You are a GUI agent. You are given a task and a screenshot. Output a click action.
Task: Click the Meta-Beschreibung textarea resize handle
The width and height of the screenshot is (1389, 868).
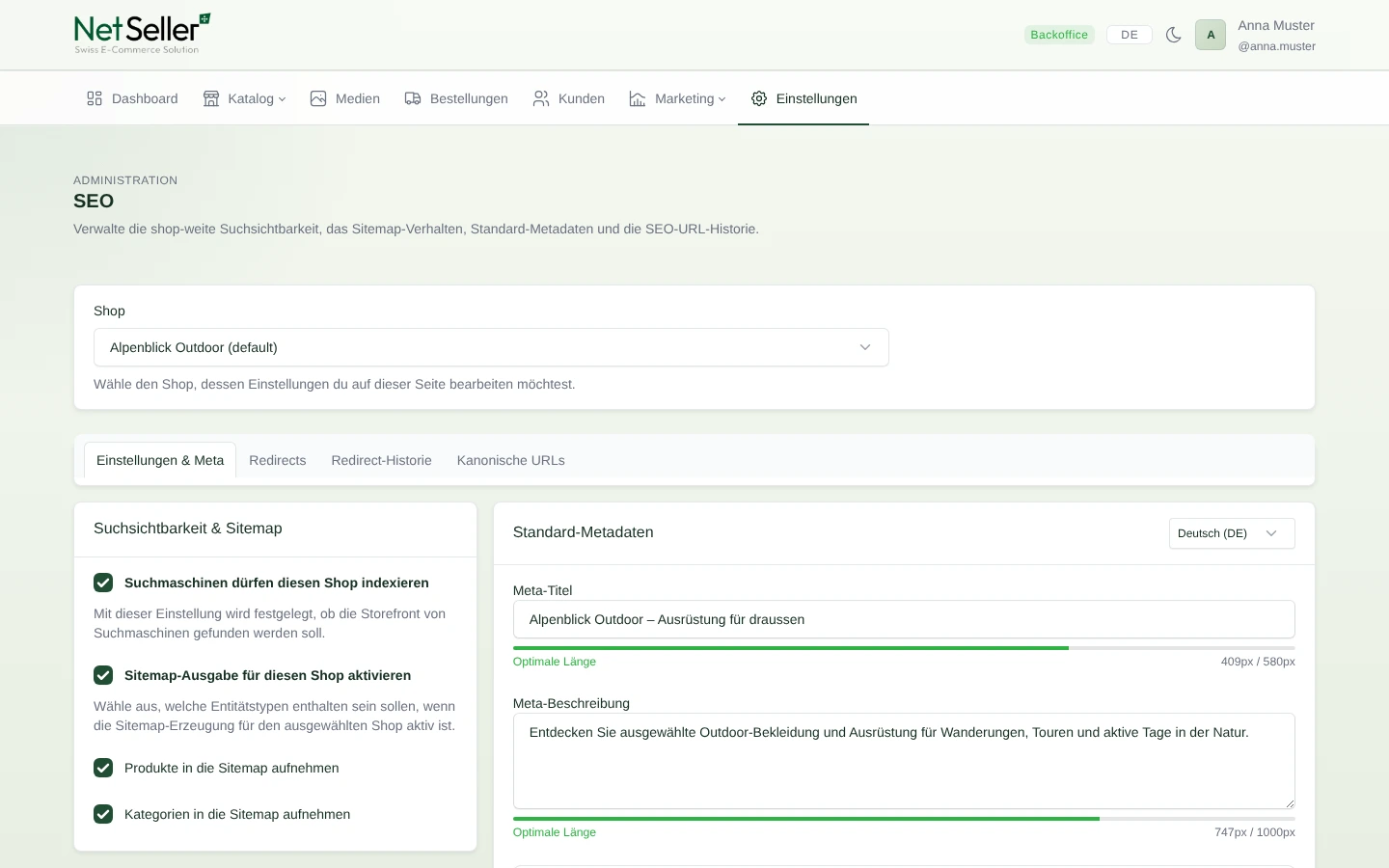click(1289, 802)
